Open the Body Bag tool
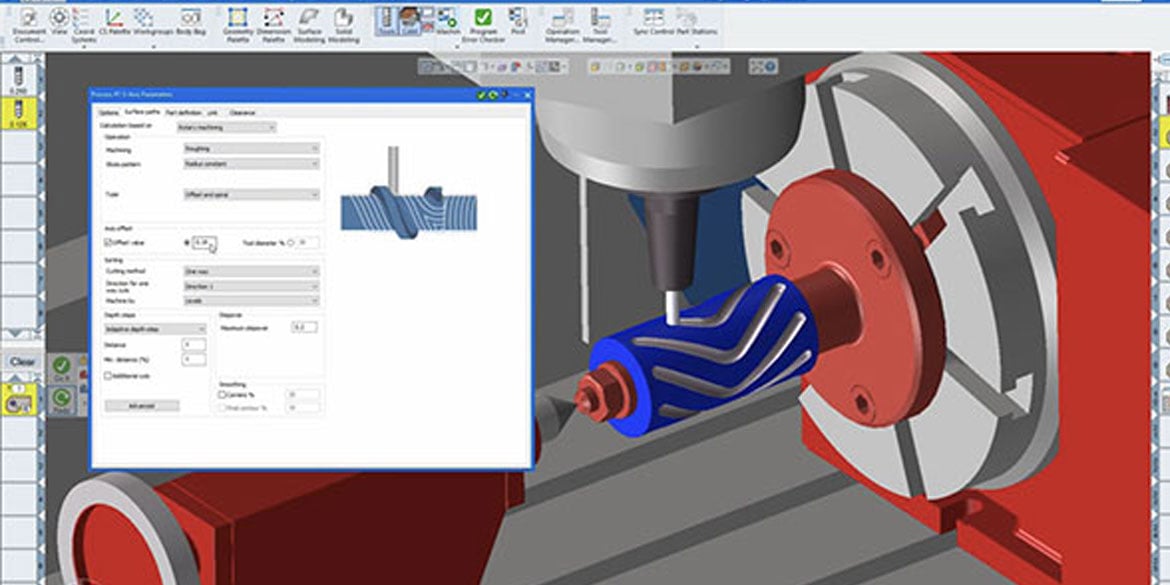This screenshot has width=1170, height=585. pyautogui.click(x=191, y=22)
